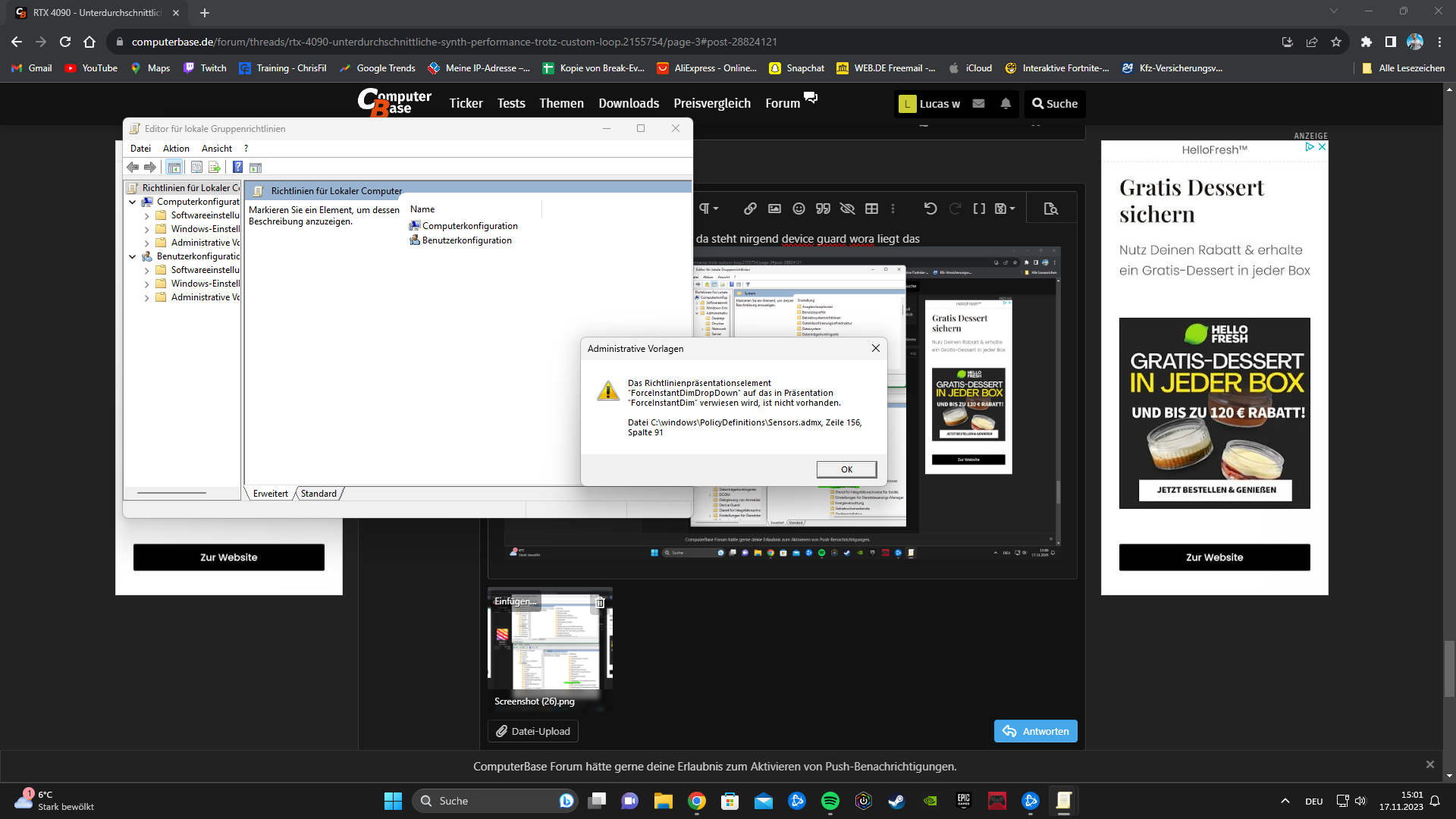Image resolution: width=1456 pixels, height=819 pixels.
Task: Open the Aktion menu
Action: coord(176,149)
